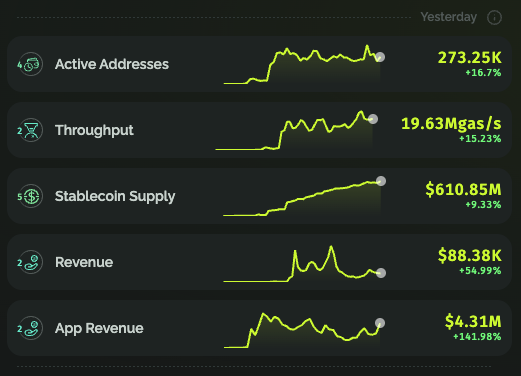Open the Revenue metric label
The width and height of the screenshot is (521, 376).
(x=84, y=262)
